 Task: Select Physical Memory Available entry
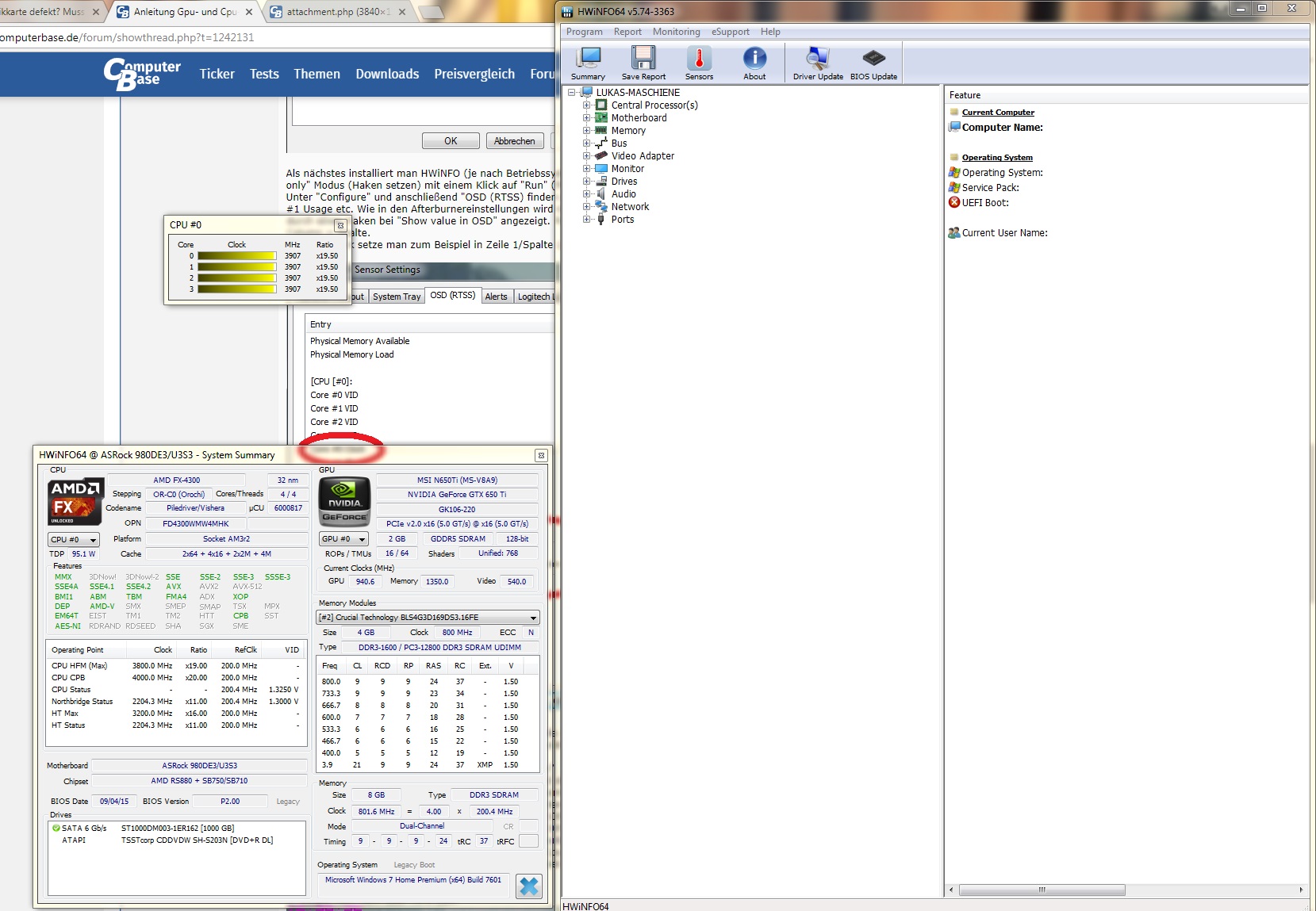pyautogui.click(x=359, y=341)
